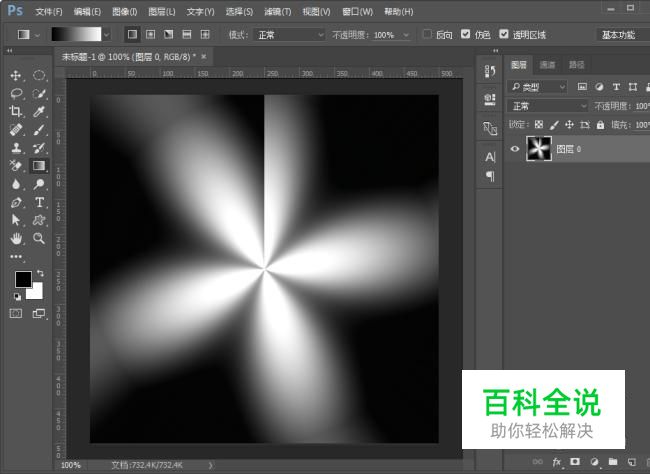Image resolution: width=650 pixels, height=474 pixels.
Task: Select the Move tool
Action: pos(16,75)
